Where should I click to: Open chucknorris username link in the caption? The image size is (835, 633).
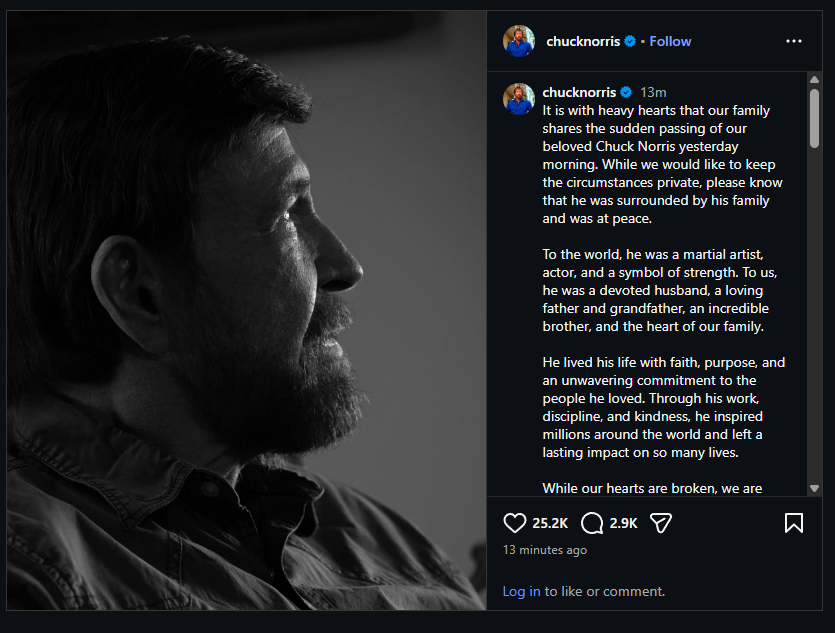click(x=580, y=92)
